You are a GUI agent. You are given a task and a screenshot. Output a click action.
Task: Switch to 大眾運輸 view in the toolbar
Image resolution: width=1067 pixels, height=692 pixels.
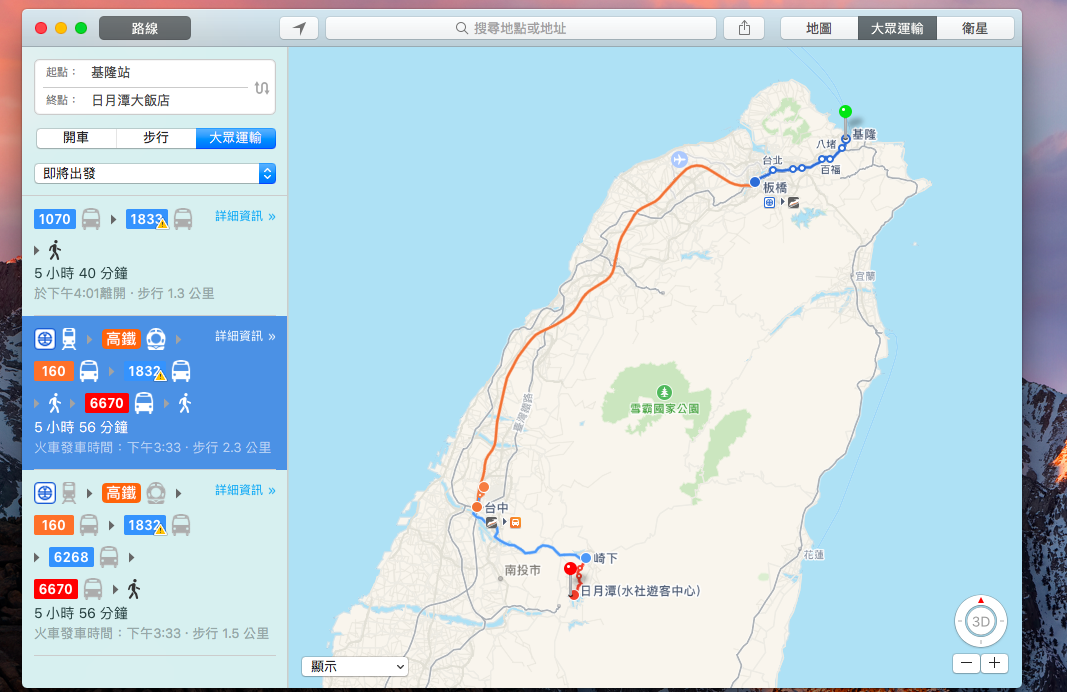point(897,28)
